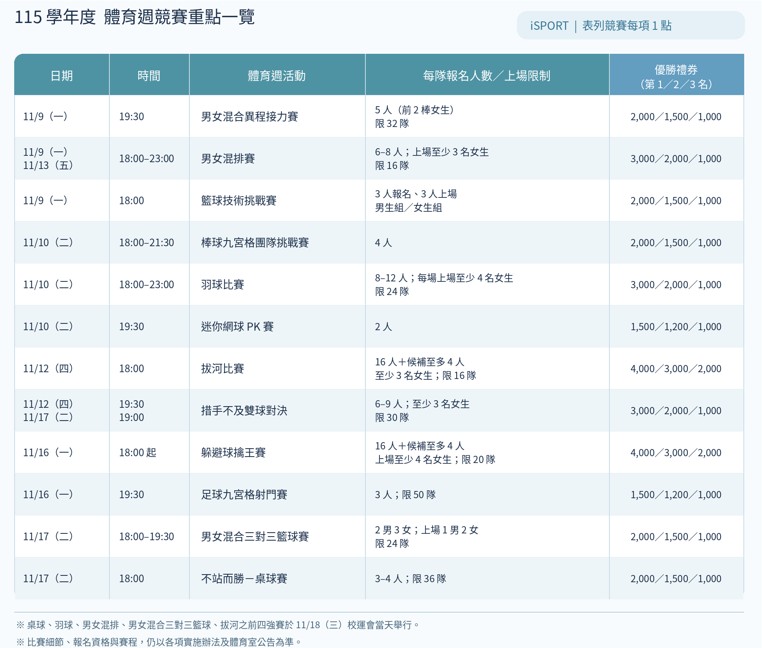Click the iSPORT 表列競賽每項1點 badge
The width and height of the screenshot is (762, 648).
[x=630, y=25]
